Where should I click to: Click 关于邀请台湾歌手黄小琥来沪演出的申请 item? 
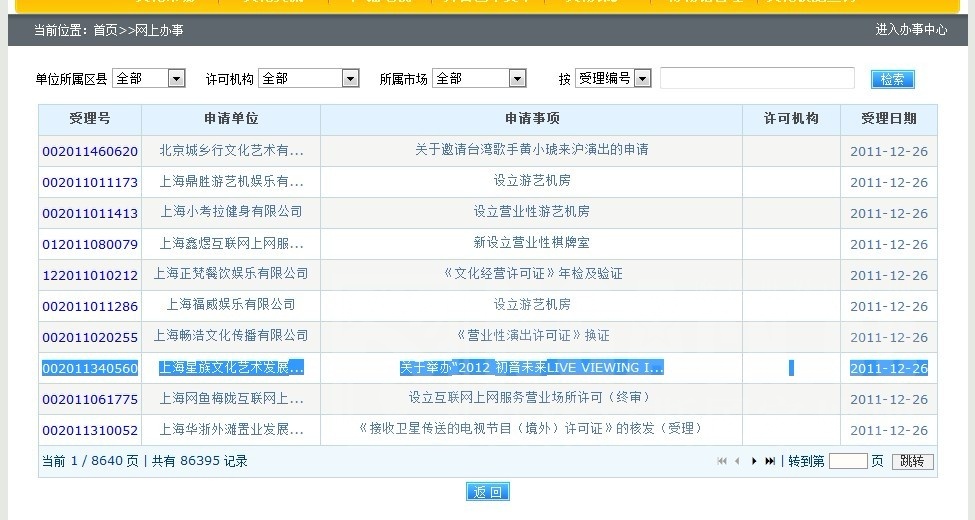[x=532, y=150]
